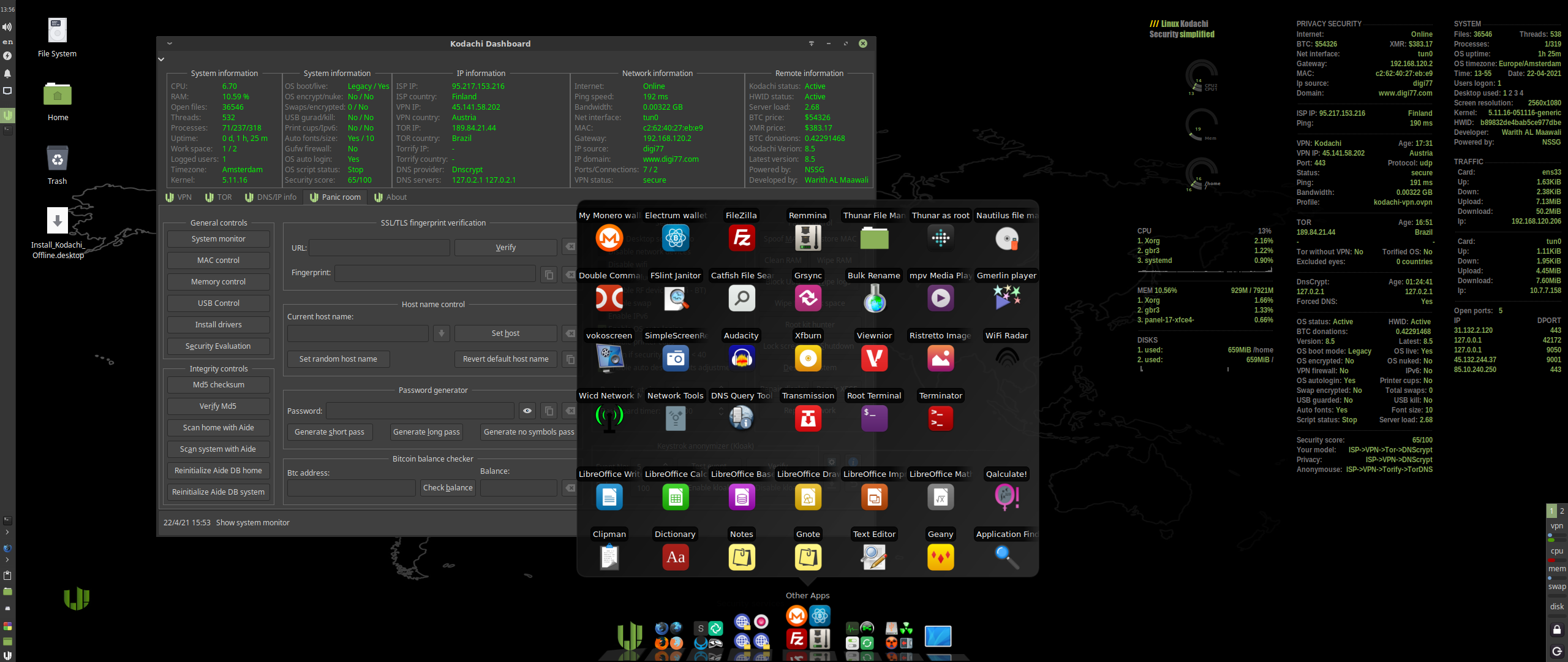Launch FileZilla from the Other Apps popup
This screenshot has height=662, width=1568.
[x=741, y=238]
